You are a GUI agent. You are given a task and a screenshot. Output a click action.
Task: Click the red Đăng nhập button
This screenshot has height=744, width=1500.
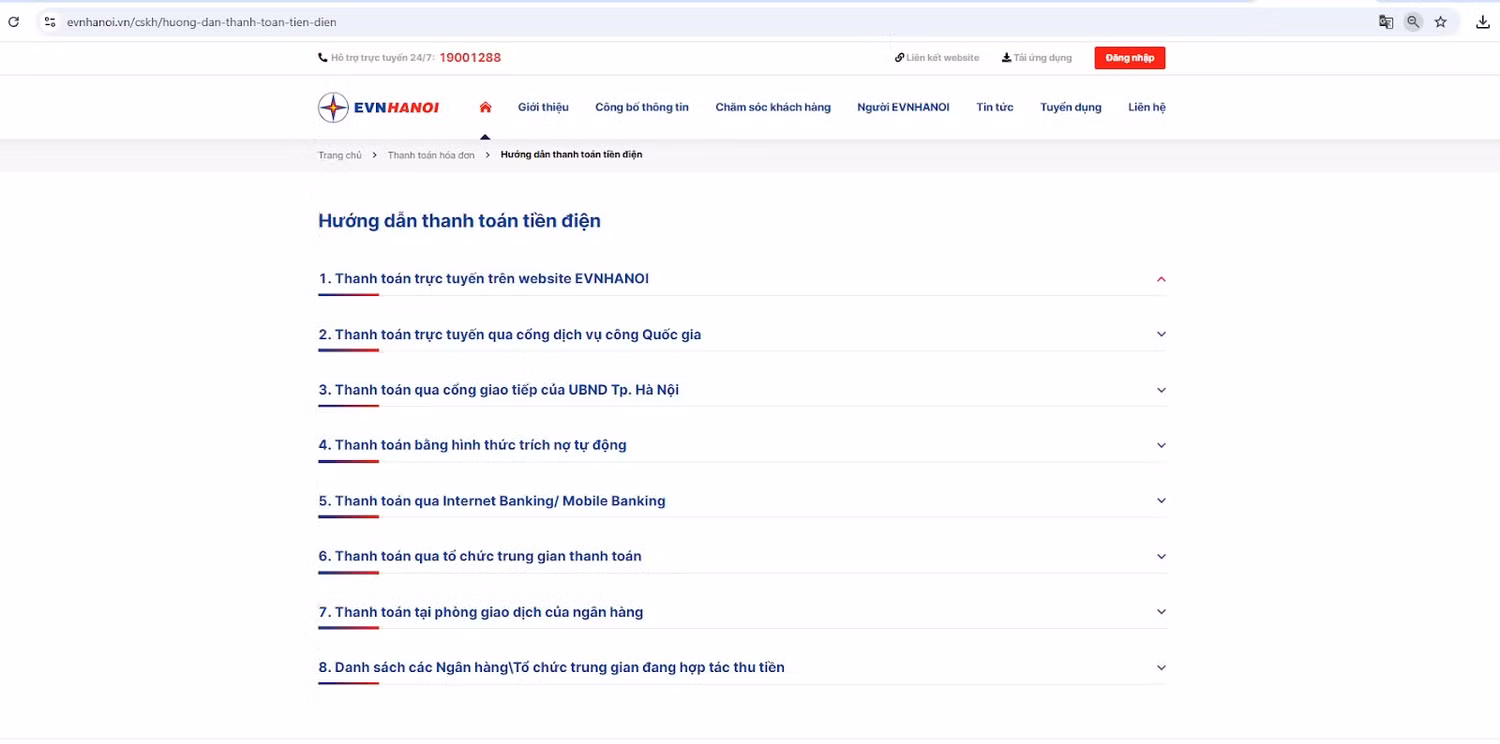point(1130,58)
